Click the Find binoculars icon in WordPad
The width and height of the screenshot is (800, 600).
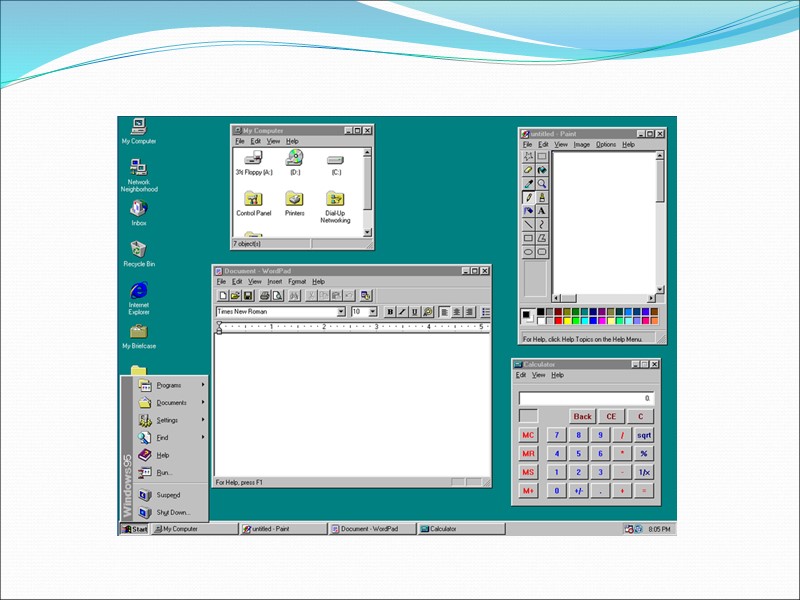click(294, 295)
